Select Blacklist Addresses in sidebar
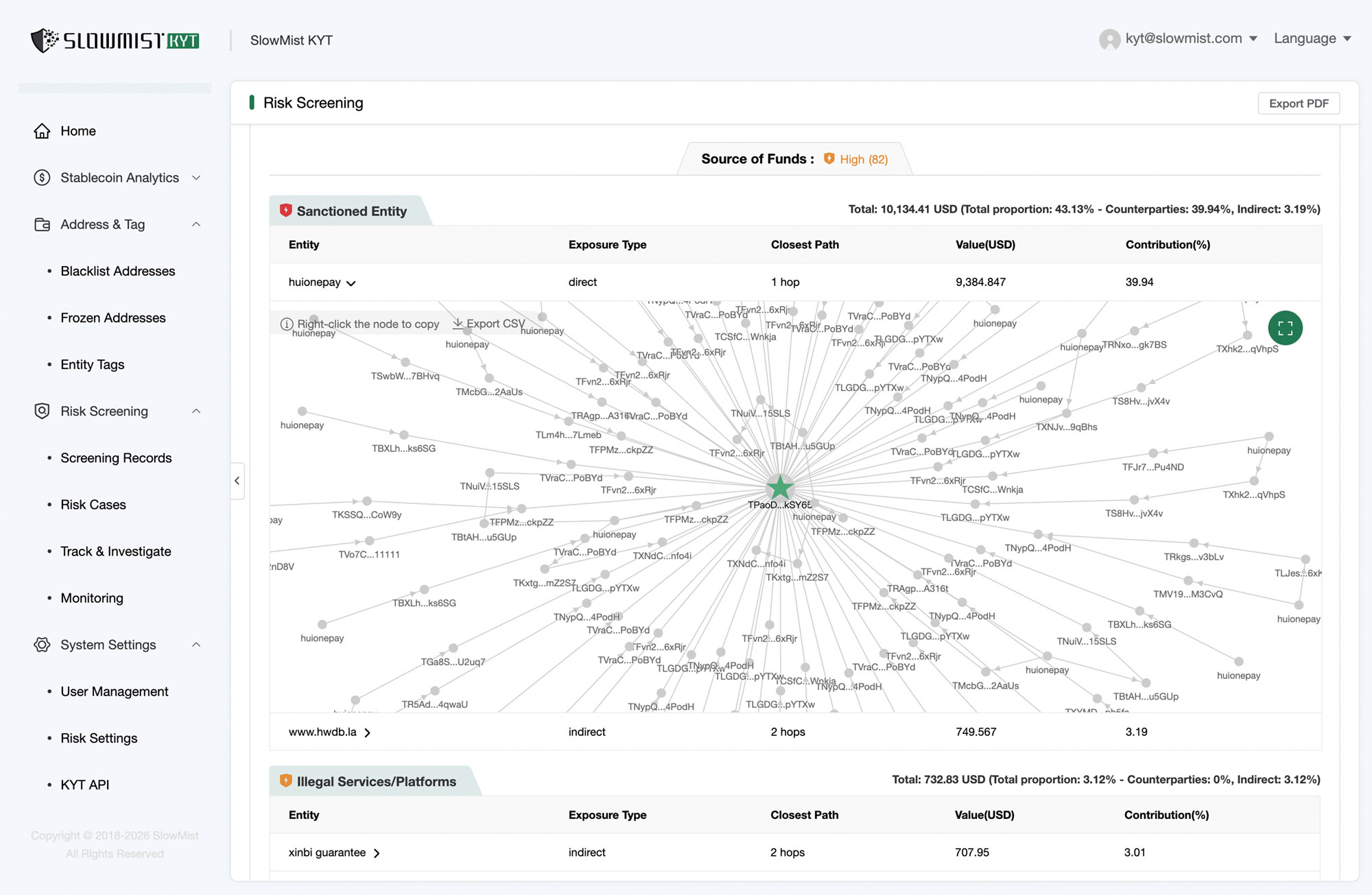1372x895 pixels. (x=117, y=271)
